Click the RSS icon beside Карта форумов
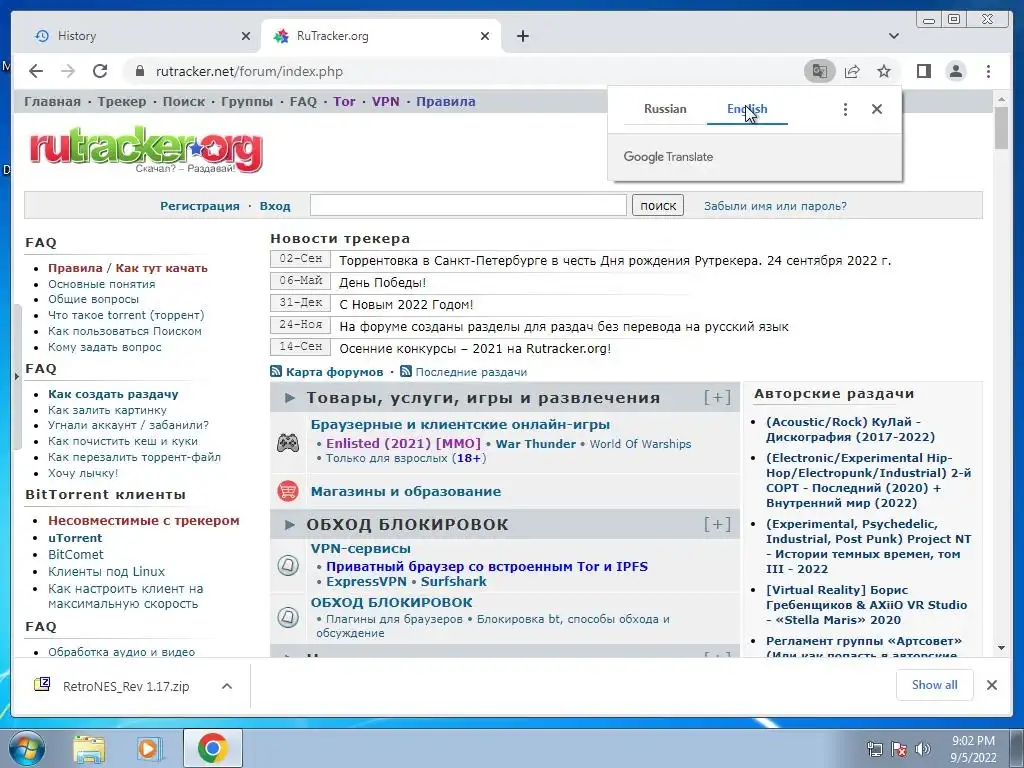The height and width of the screenshot is (768, 1024). pos(276,372)
